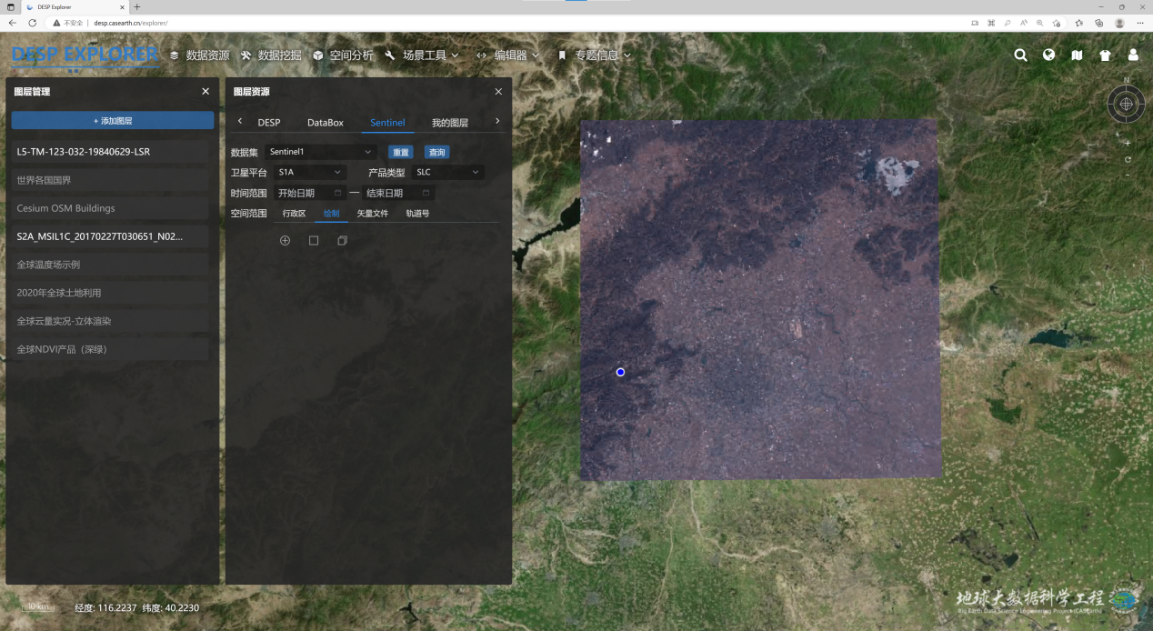The width and height of the screenshot is (1153, 631).
Task: Switch to the 行政区 spatial range tab
Action: [294, 214]
